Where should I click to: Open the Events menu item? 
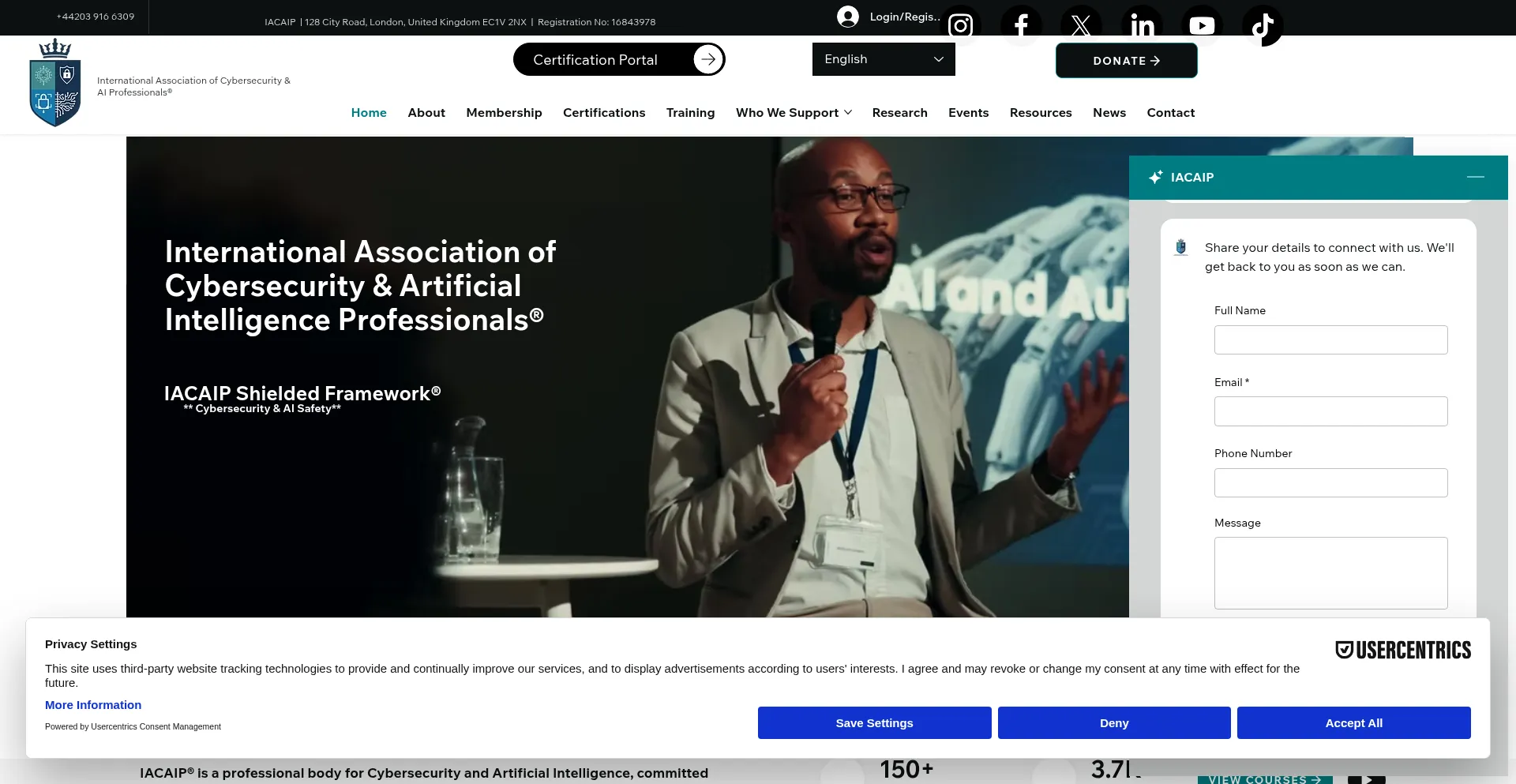tap(969, 113)
